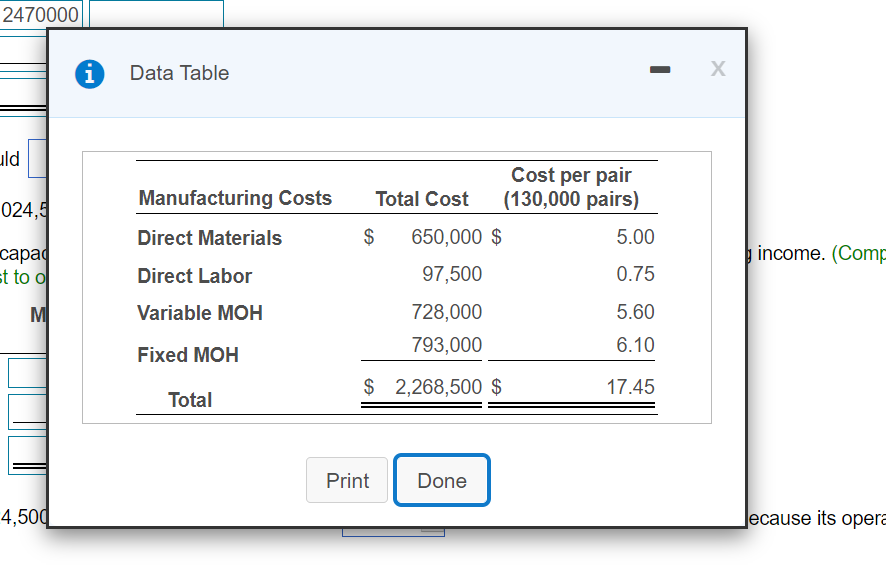The width and height of the screenshot is (886, 568).
Task: Click the 2,268,500 grand total value
Action: pos(438,387)
